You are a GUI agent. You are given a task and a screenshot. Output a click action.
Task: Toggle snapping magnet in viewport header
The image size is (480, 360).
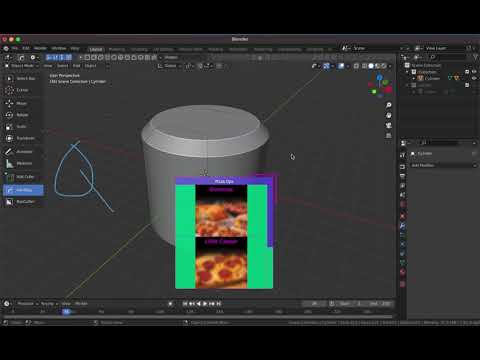pos(201,66)
